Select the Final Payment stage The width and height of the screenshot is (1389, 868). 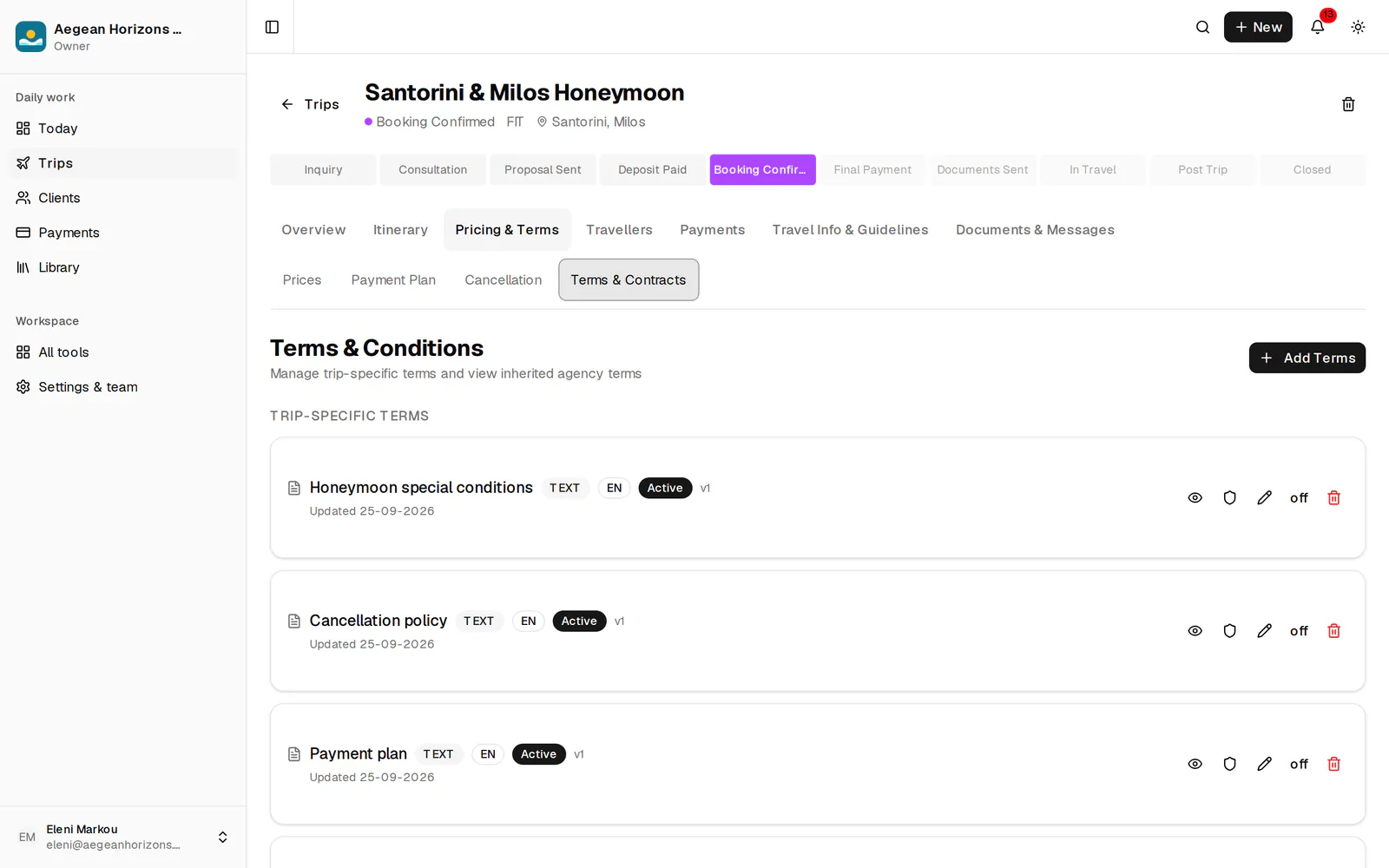872,170
